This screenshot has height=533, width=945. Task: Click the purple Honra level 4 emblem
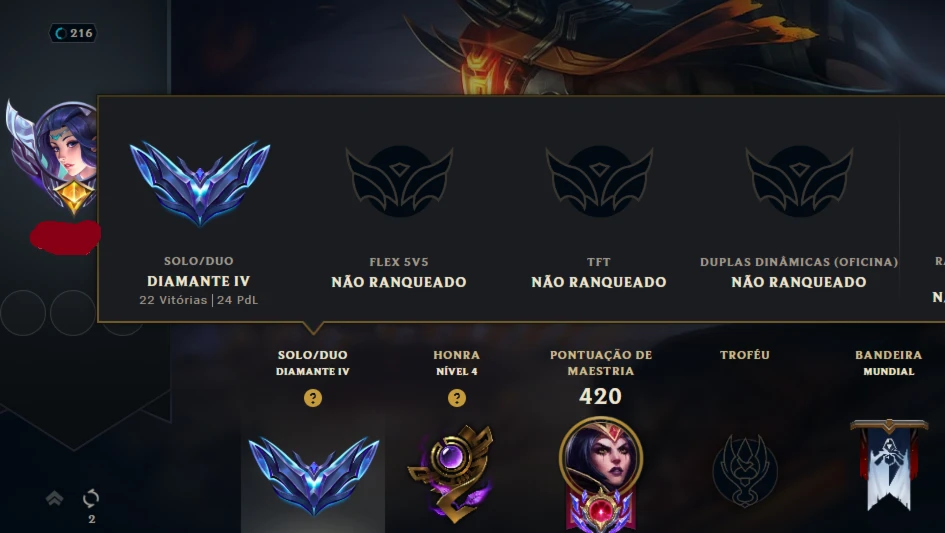pos(452,473)
